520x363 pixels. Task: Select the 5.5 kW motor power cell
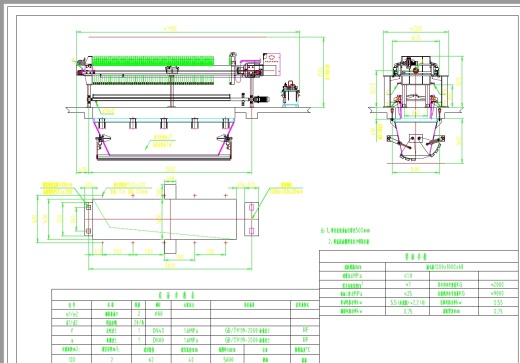(x=407, y=302)
